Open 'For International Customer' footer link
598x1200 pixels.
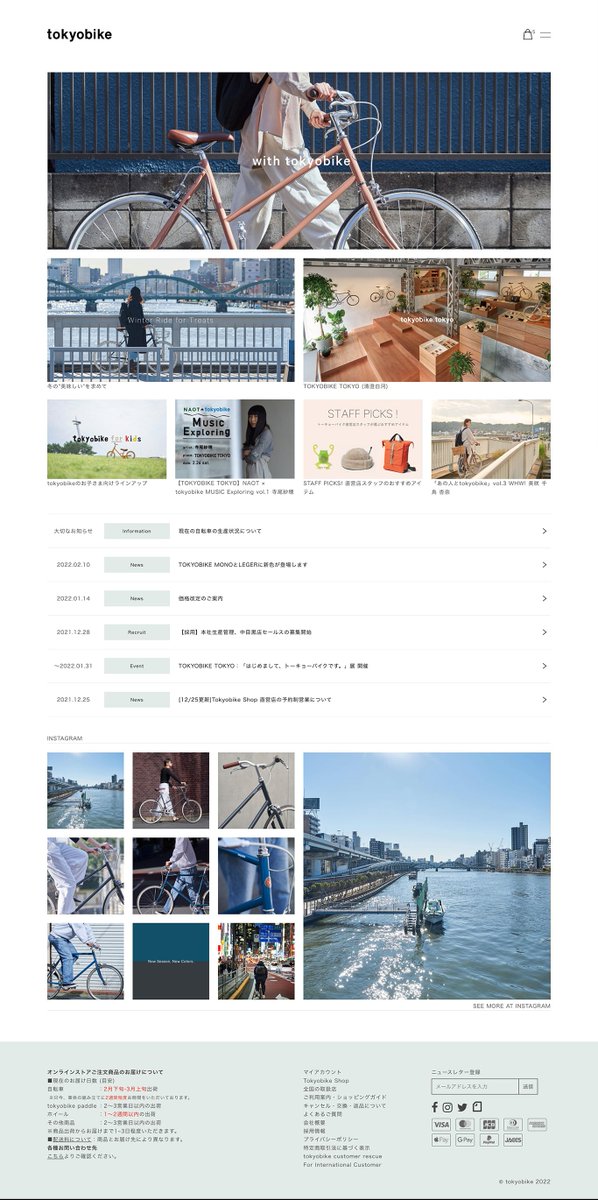click(x=342, y=1165)
